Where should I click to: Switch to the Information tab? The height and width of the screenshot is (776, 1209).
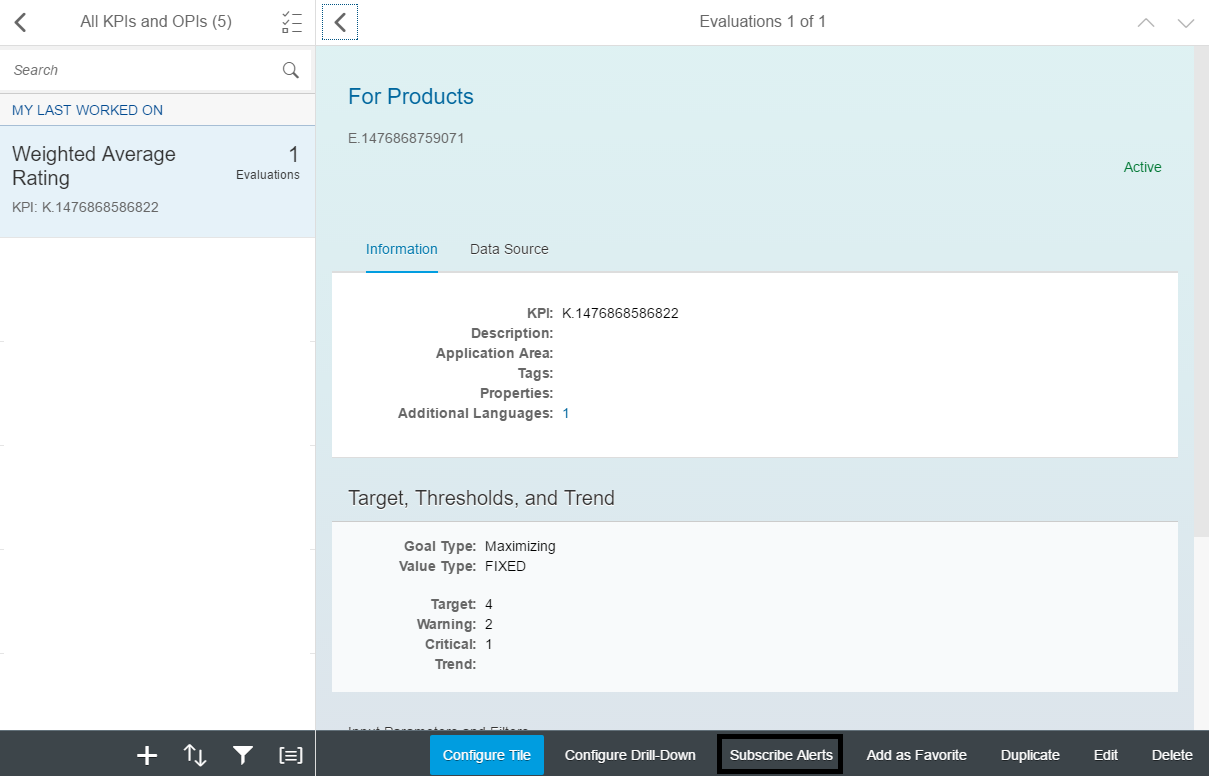[x=401, y=249]
